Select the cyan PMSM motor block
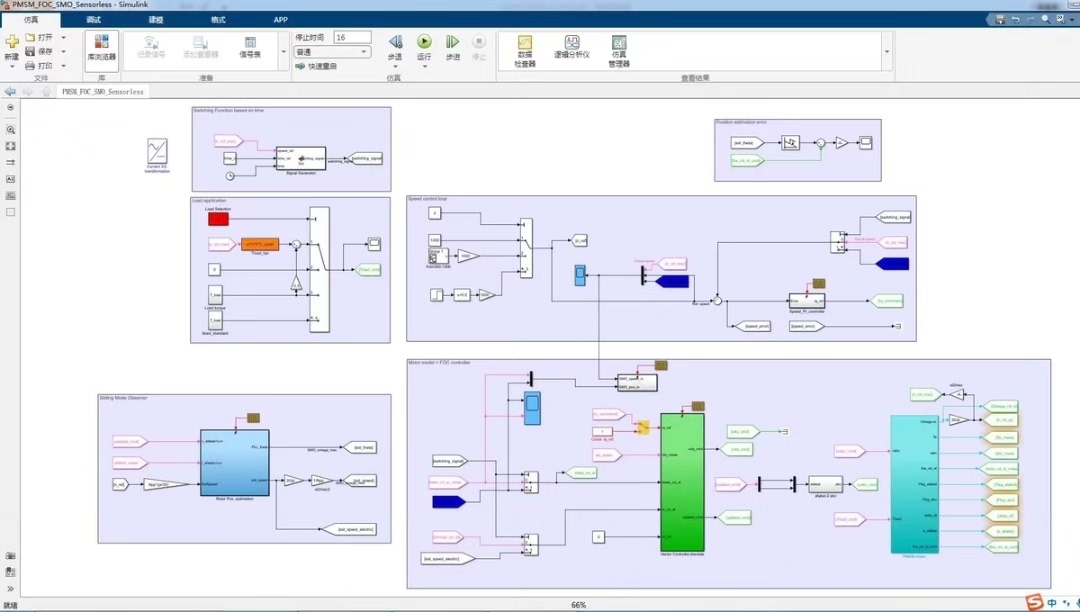Screen dimensions: 1080x612 click(915, 484)
